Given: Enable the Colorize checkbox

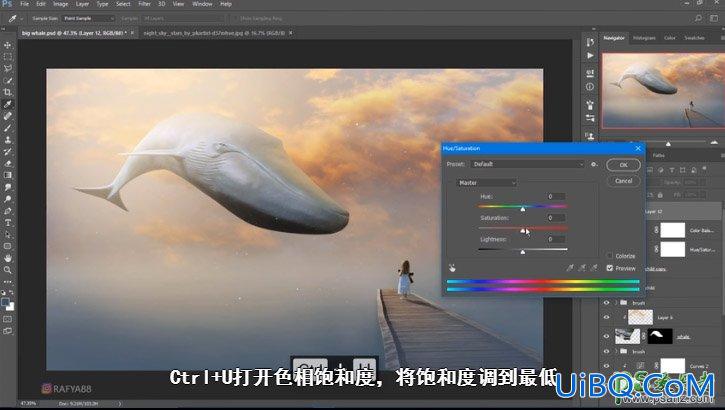Looking at the screenshot, I should pos(609,256).
